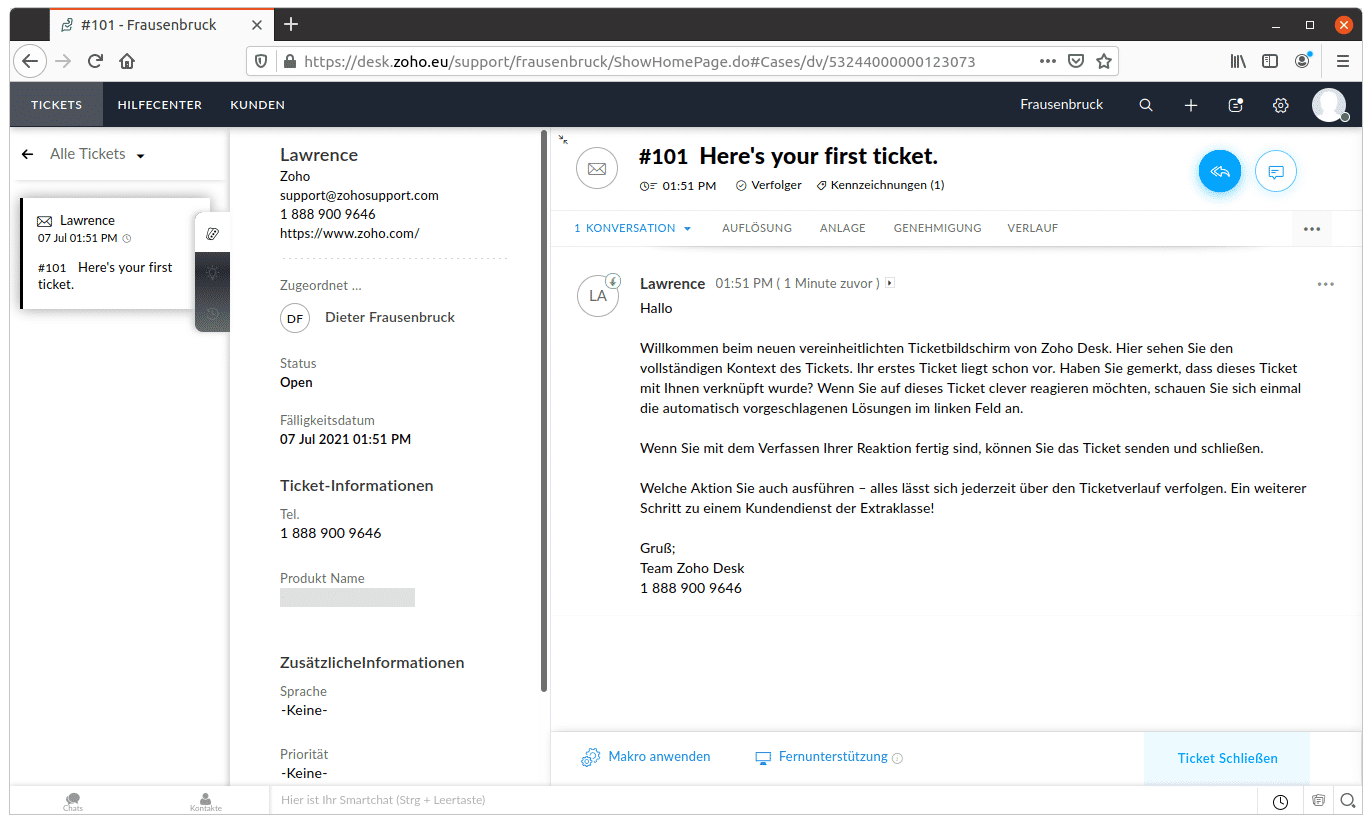
Task: Click the browser home button
Action: tap(127, 61)
